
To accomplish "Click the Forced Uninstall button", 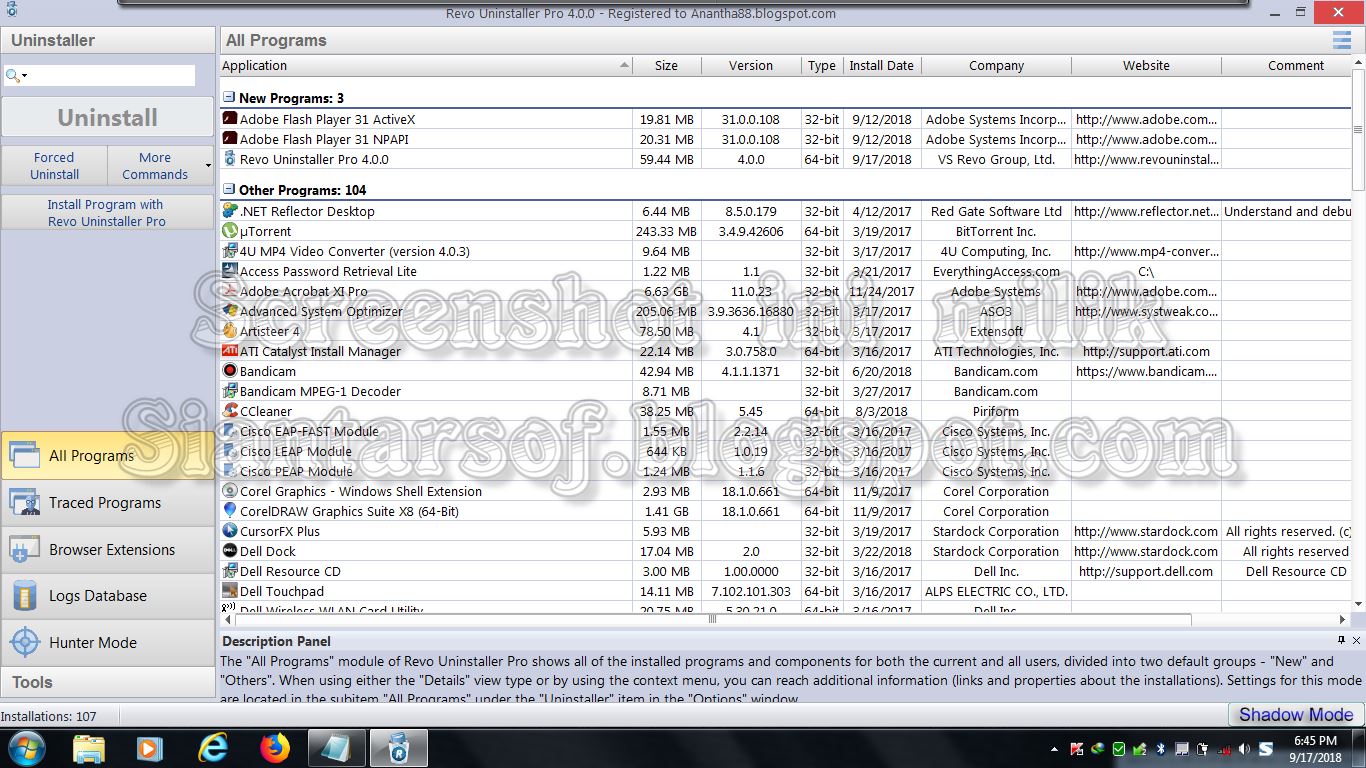I will point(54,166).
